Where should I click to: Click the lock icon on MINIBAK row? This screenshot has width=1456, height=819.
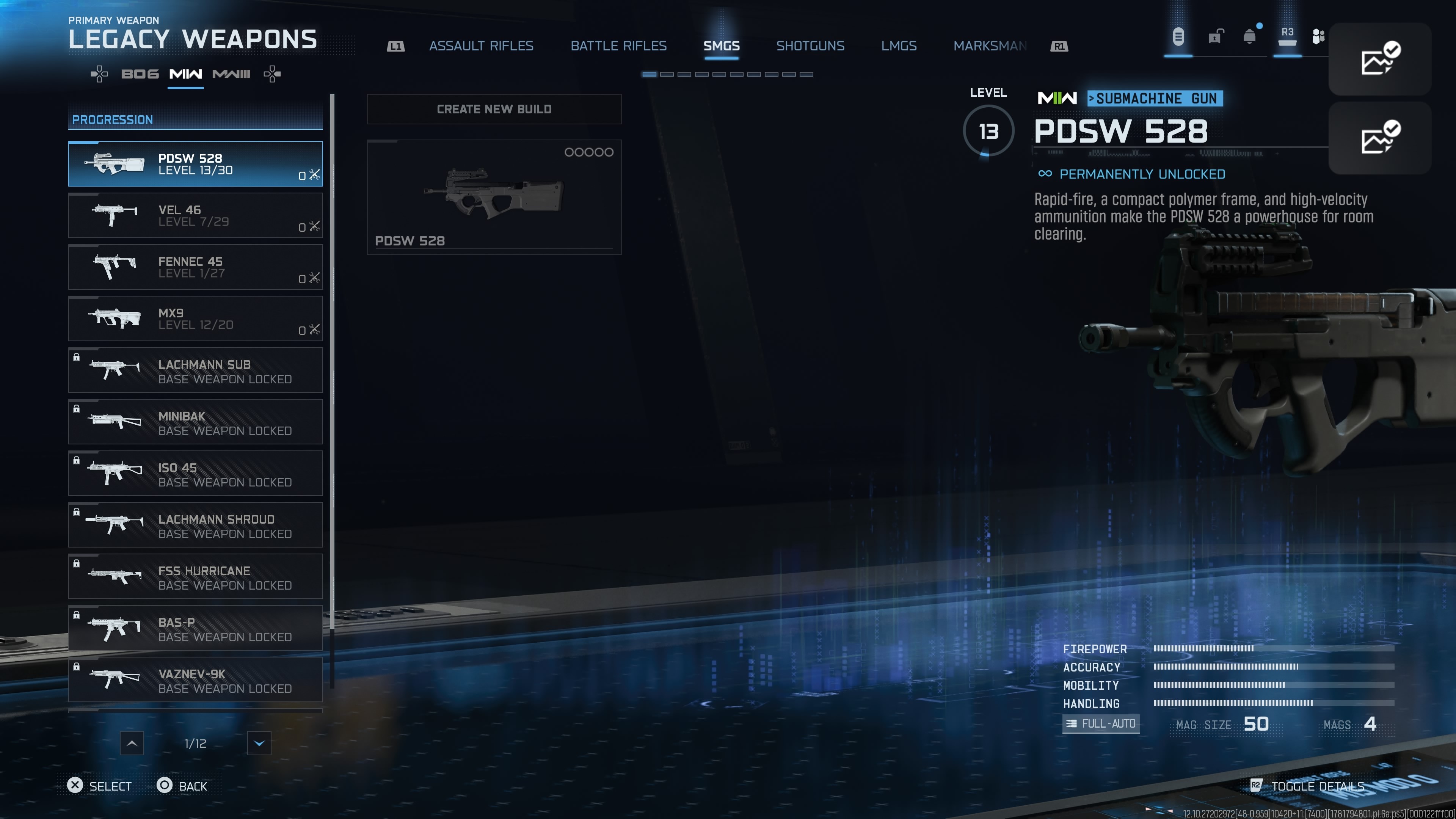tap(76, 409)
